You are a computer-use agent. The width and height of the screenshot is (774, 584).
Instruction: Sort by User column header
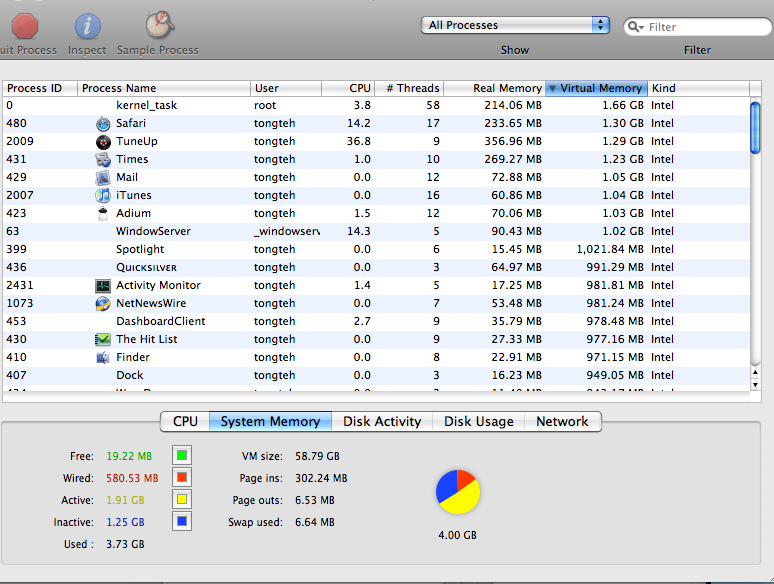coord(286,88)
